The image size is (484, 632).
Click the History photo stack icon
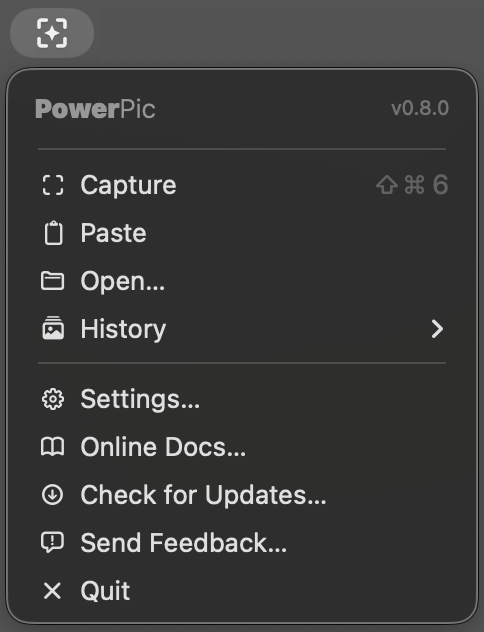(x=53, y=328)
